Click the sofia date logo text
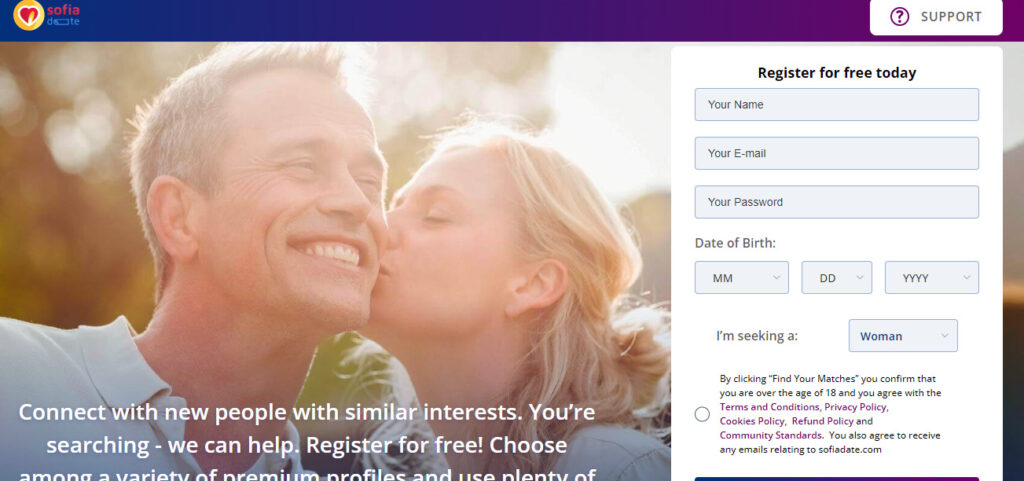The image size is (1024, 481). (63, 15)
